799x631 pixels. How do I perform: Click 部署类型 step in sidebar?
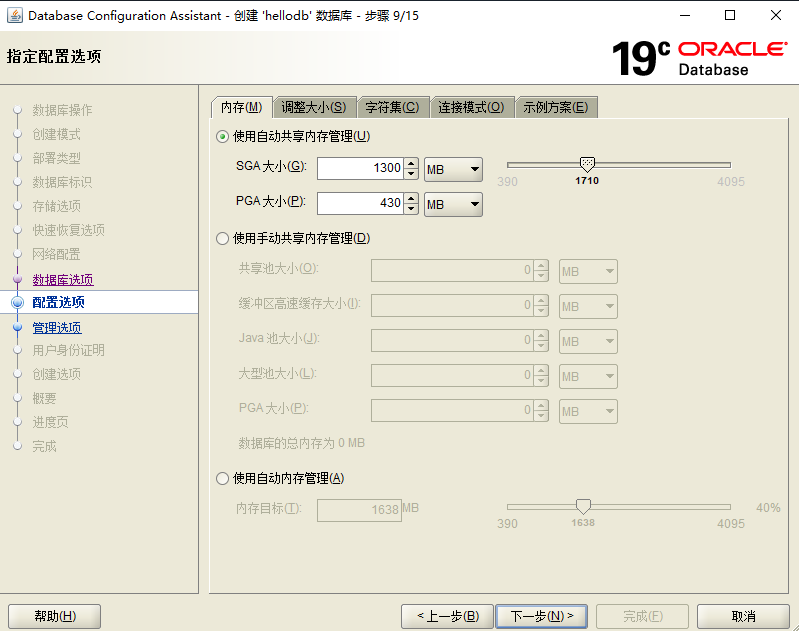tap(56, 158)
